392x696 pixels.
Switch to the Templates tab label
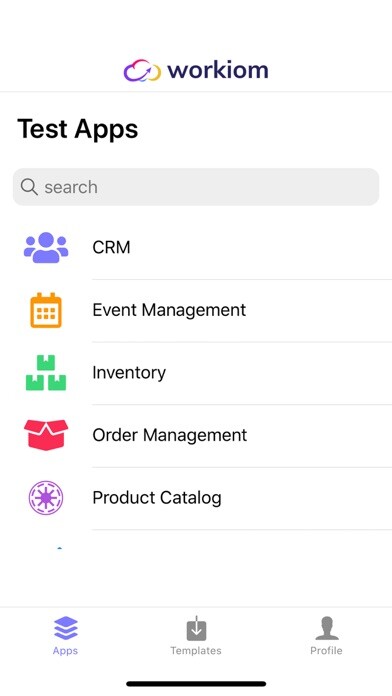[x=196, y=651]
